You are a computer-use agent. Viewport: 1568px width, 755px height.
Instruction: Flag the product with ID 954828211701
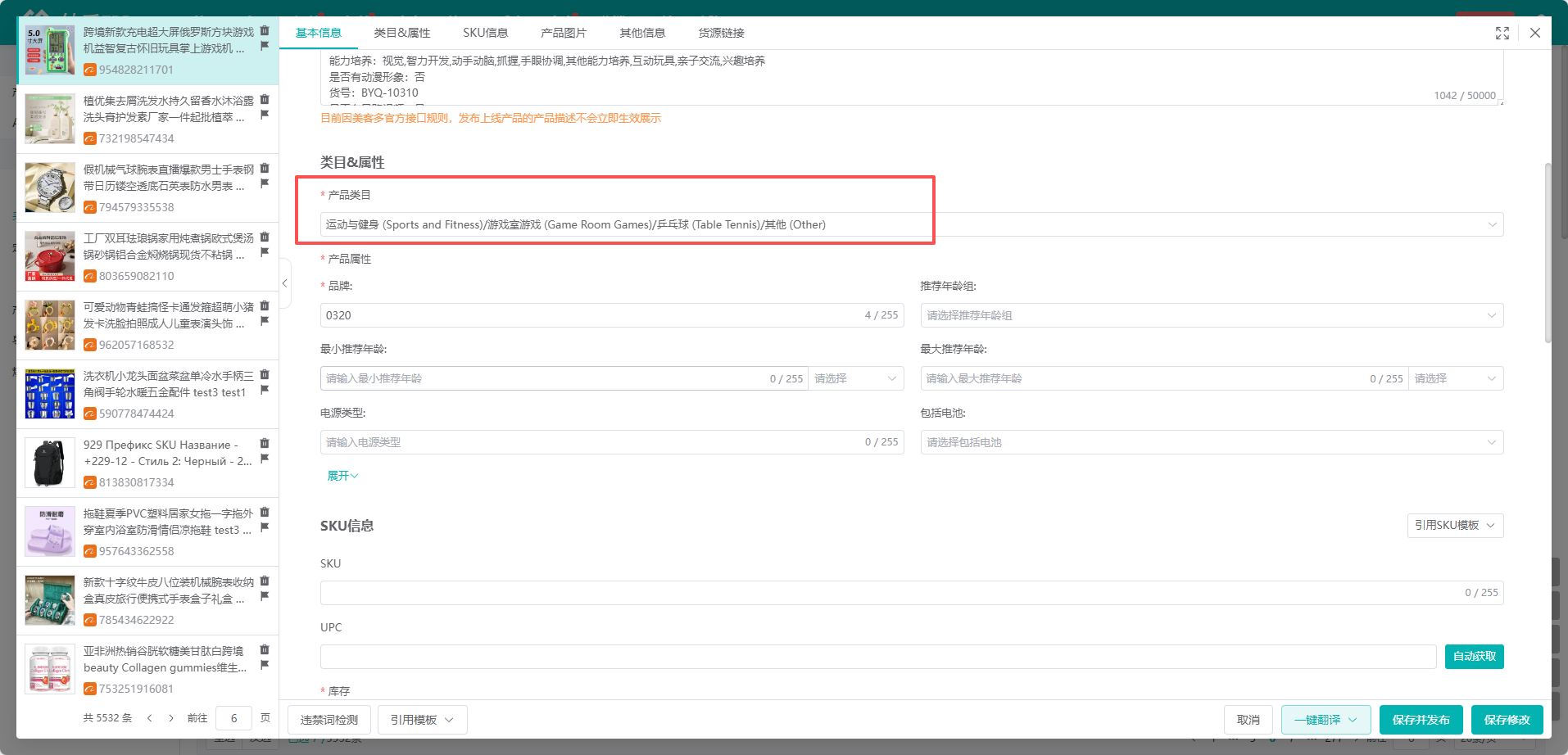pos(265,46)
